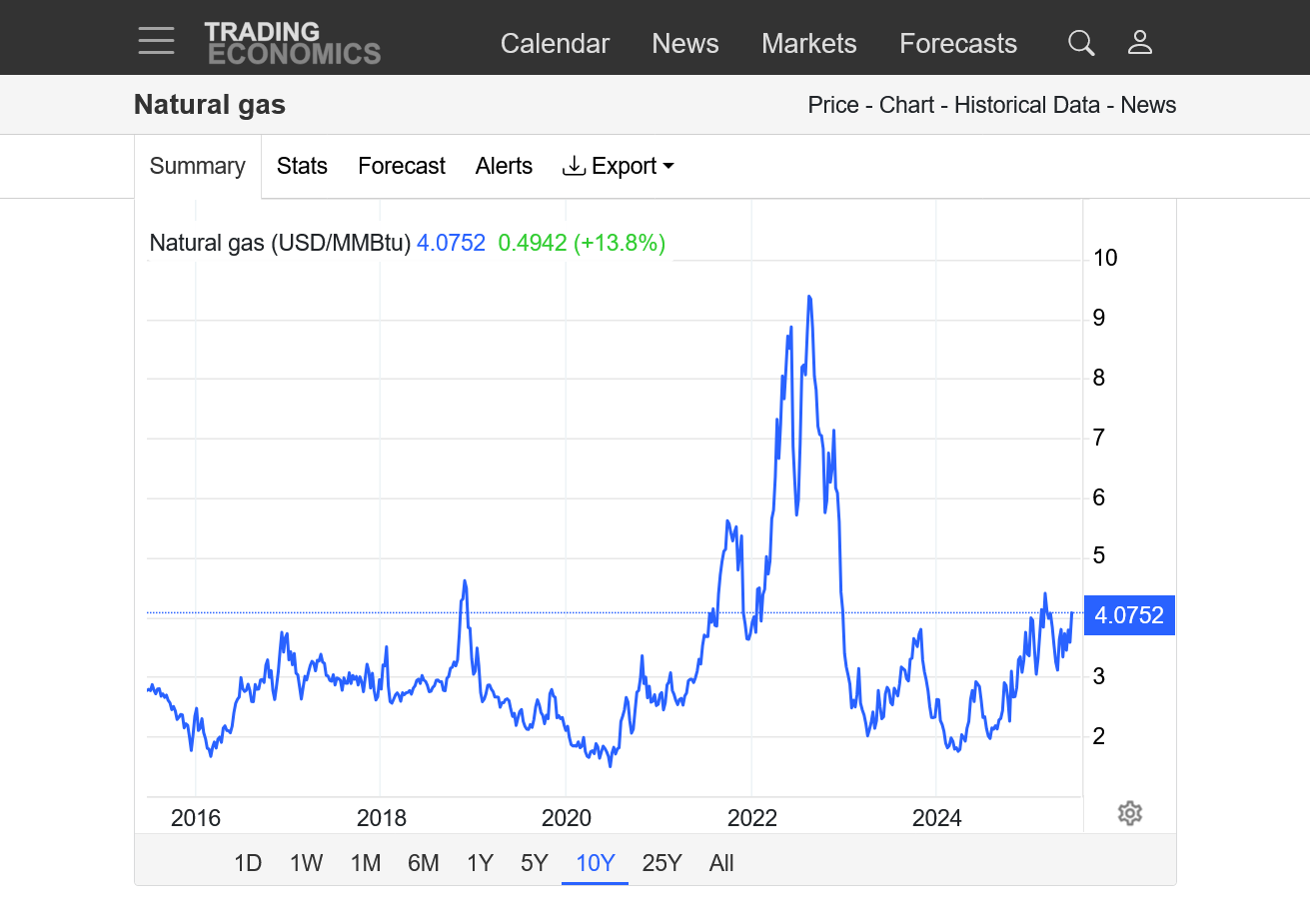This screenshot has width=1310, height=924.
Task: Set chart range to 5Y
Action: (535, 863)
